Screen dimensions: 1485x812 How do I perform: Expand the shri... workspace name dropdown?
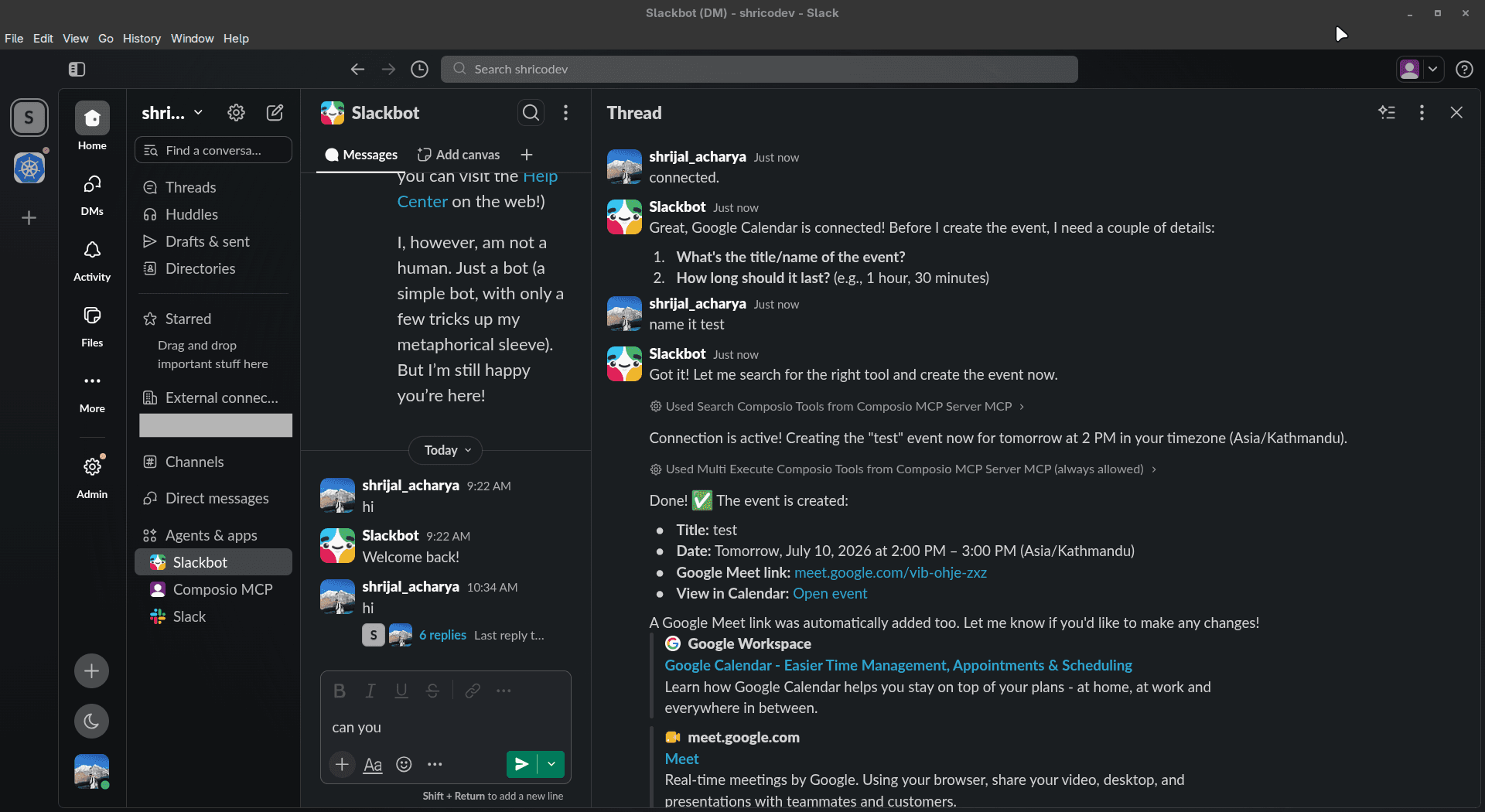[172, 113]
